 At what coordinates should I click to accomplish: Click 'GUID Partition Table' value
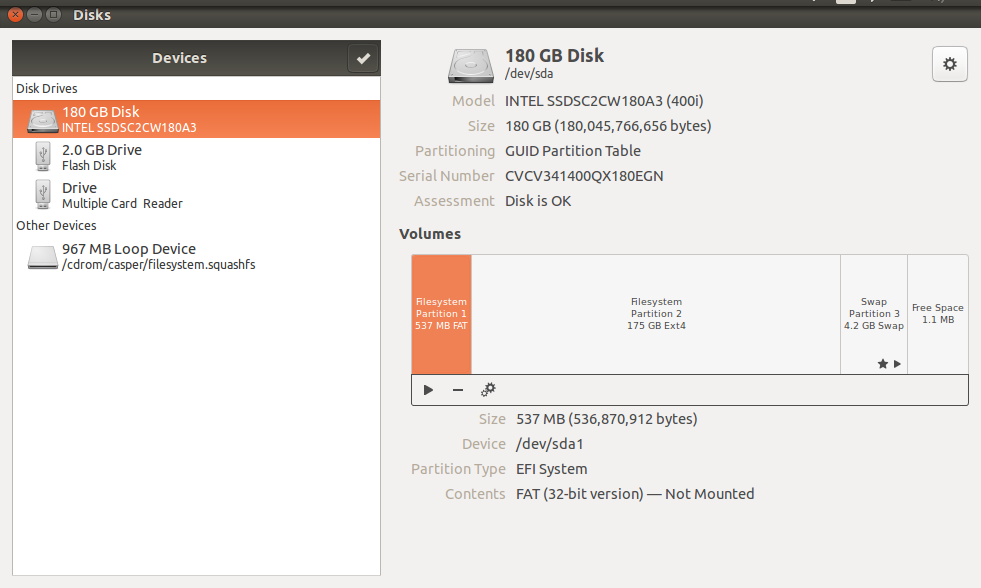pyautogui.click(x=572, y=151)
